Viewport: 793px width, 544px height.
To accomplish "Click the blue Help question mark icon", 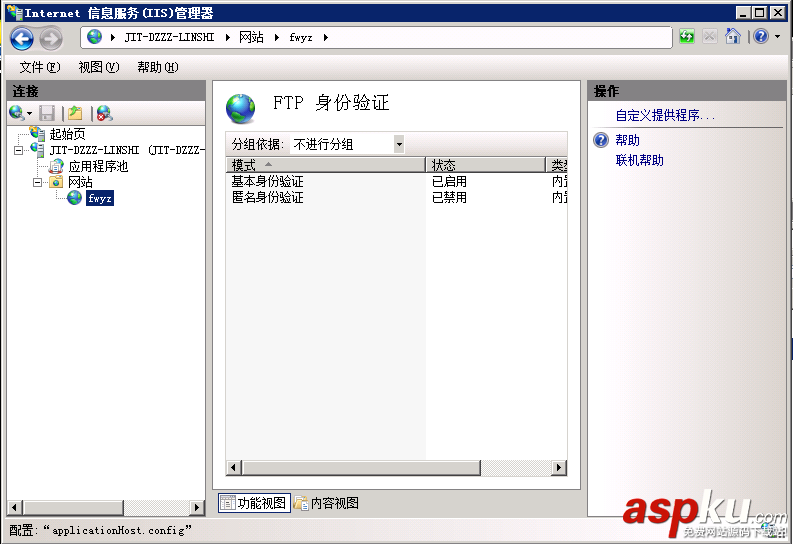I will 761,36.
